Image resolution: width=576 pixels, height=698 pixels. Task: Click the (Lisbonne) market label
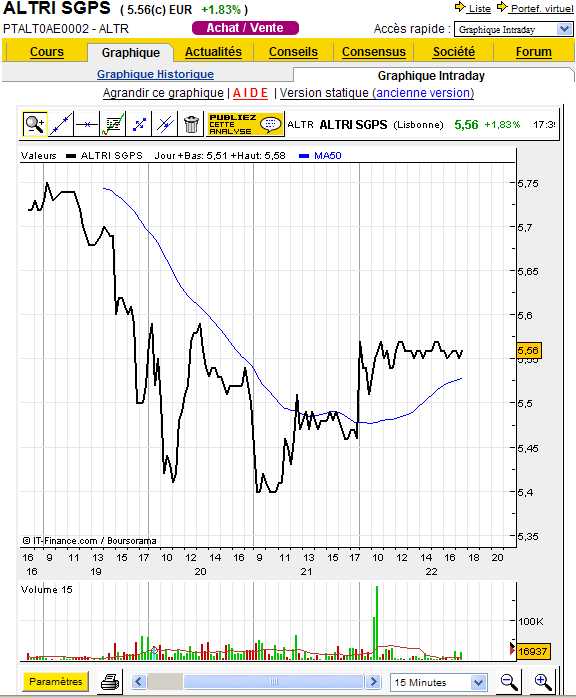(x=418, y=125)
